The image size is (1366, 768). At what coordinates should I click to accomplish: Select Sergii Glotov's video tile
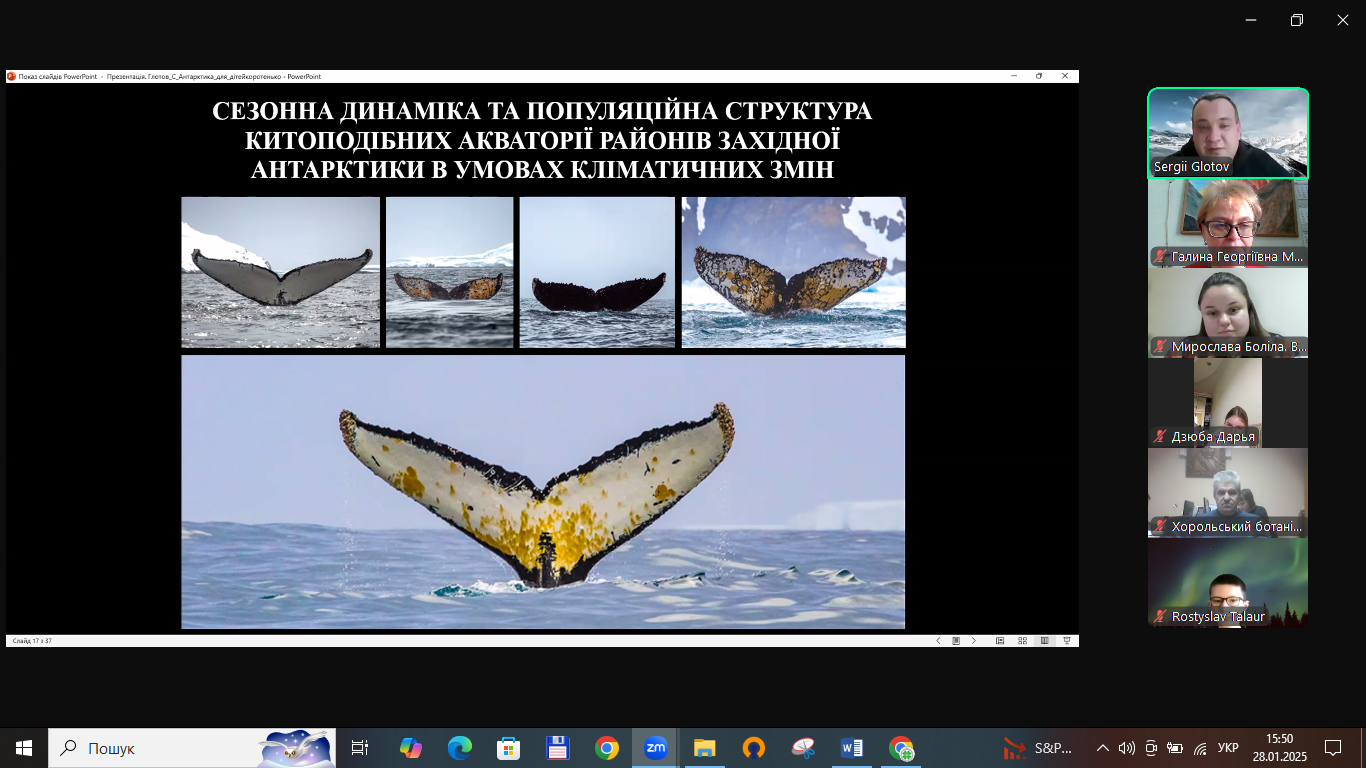pyautogui.click(x=1228, y=133)
